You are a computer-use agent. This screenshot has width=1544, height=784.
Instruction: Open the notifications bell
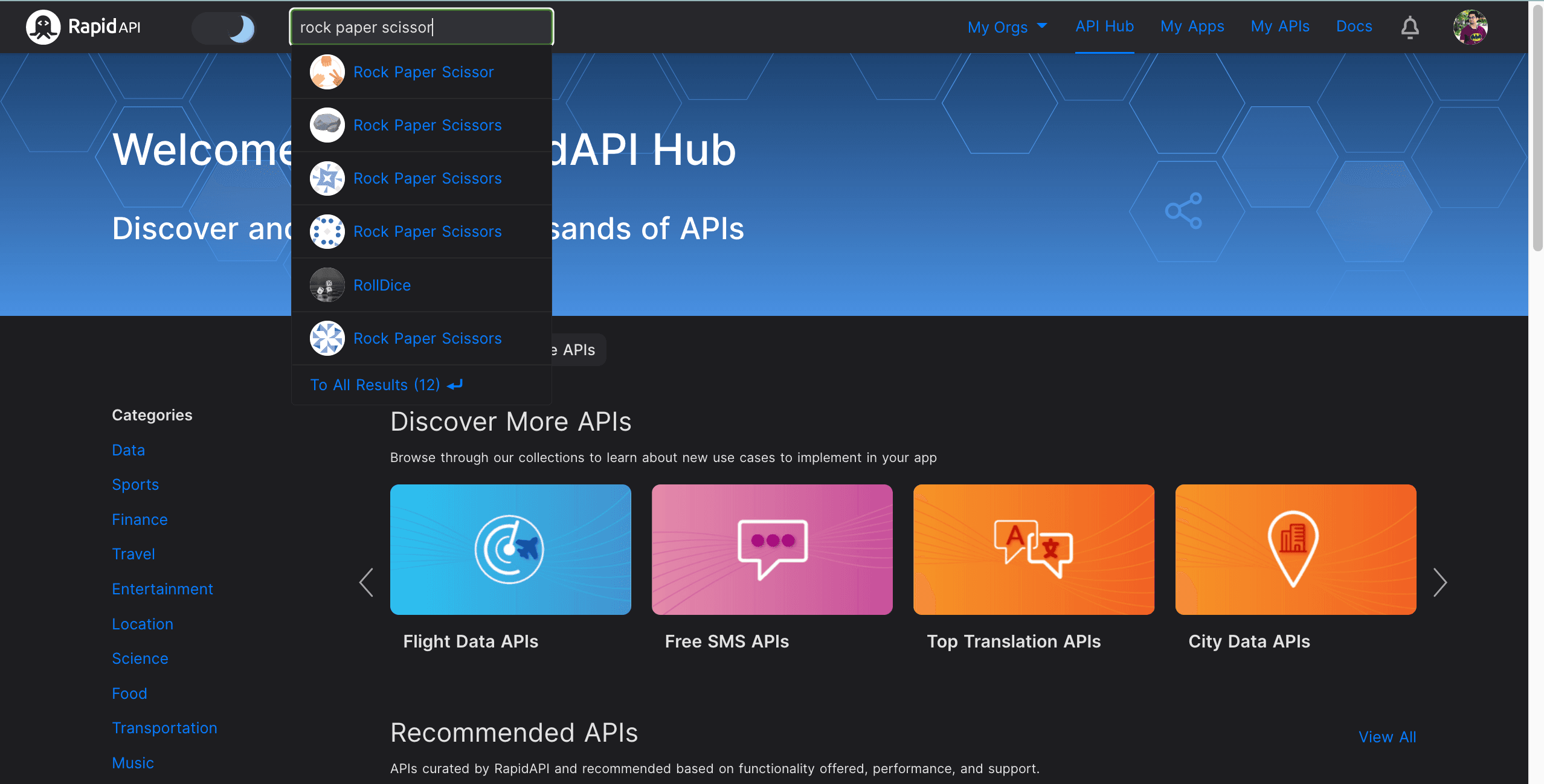click(x=1410, y=27)
